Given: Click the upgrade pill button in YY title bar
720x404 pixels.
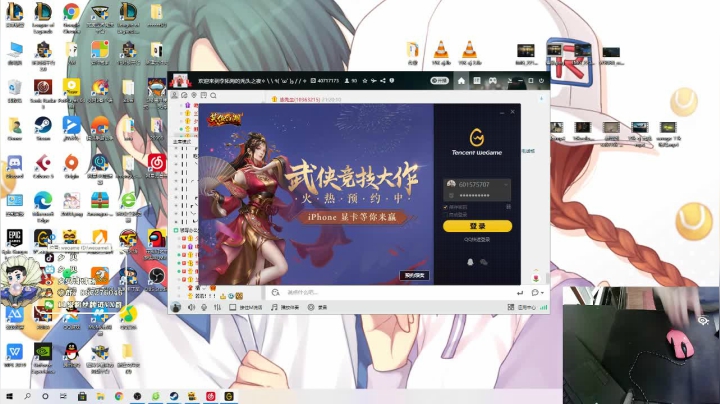Looking at the screenshot, I should point(439,81).
